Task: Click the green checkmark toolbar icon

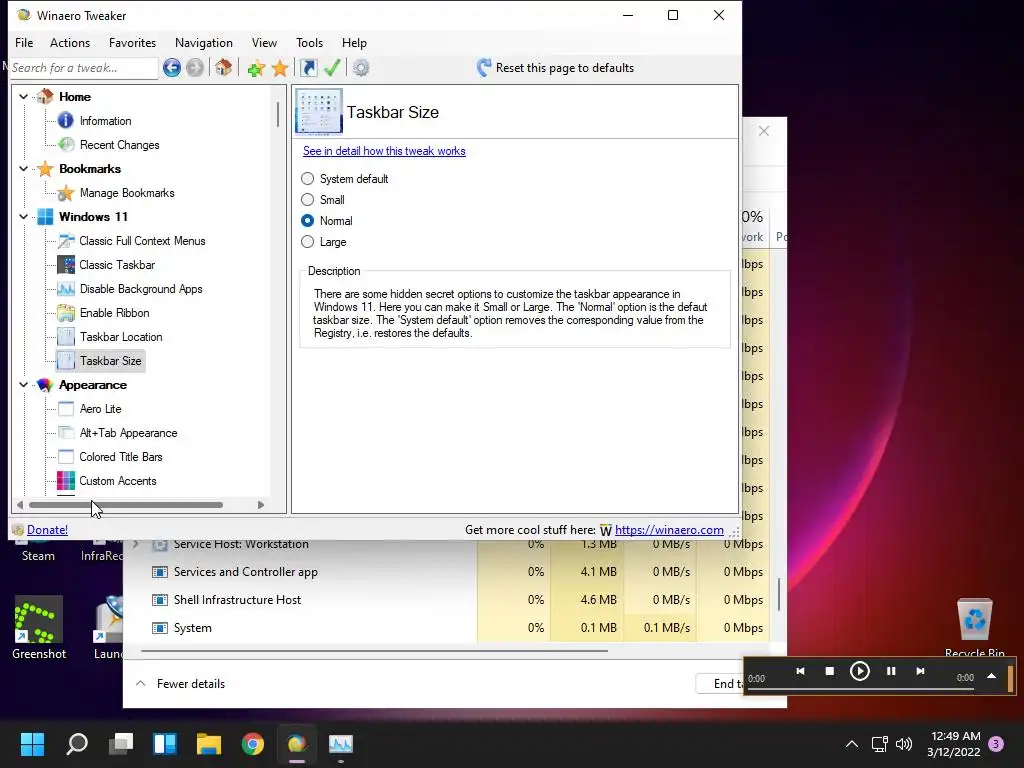Action: [332, 67]
